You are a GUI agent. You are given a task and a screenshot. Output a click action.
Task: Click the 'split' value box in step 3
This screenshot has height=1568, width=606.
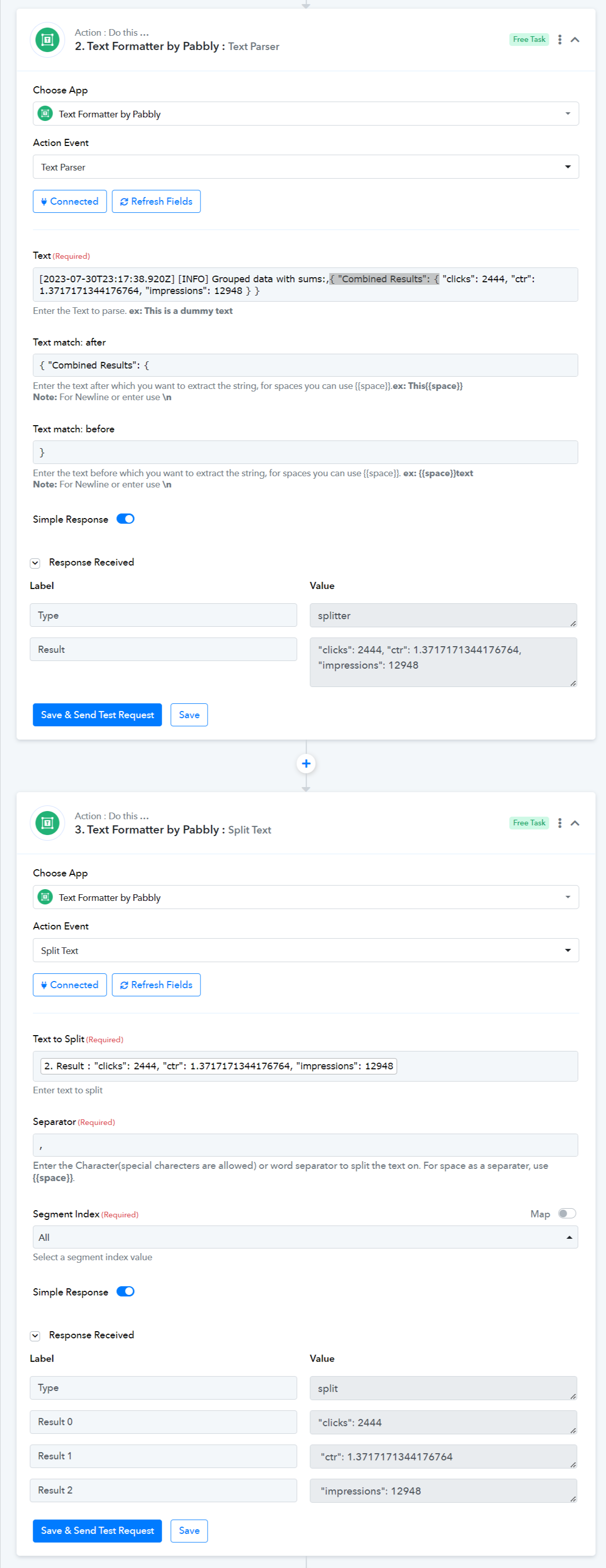pyautogui.click(x=443, y=1388)
